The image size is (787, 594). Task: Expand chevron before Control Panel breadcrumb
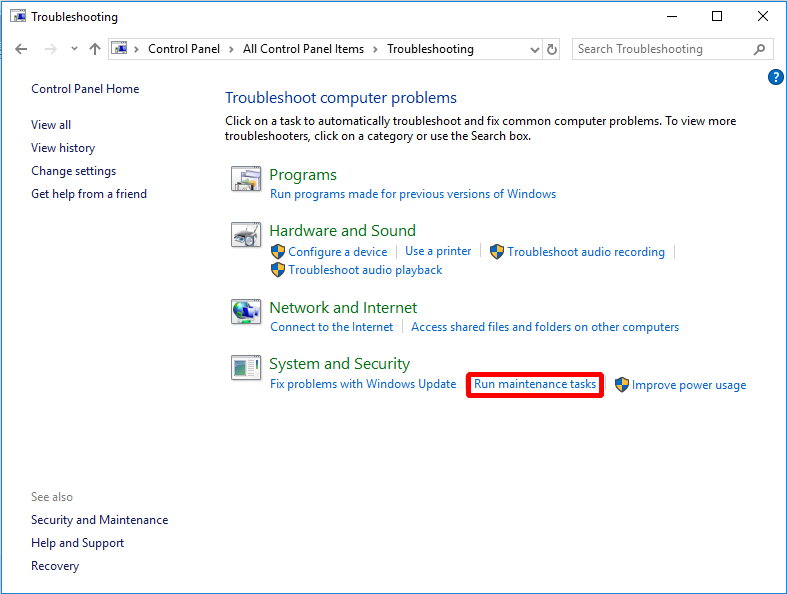[x=136, y=49]
